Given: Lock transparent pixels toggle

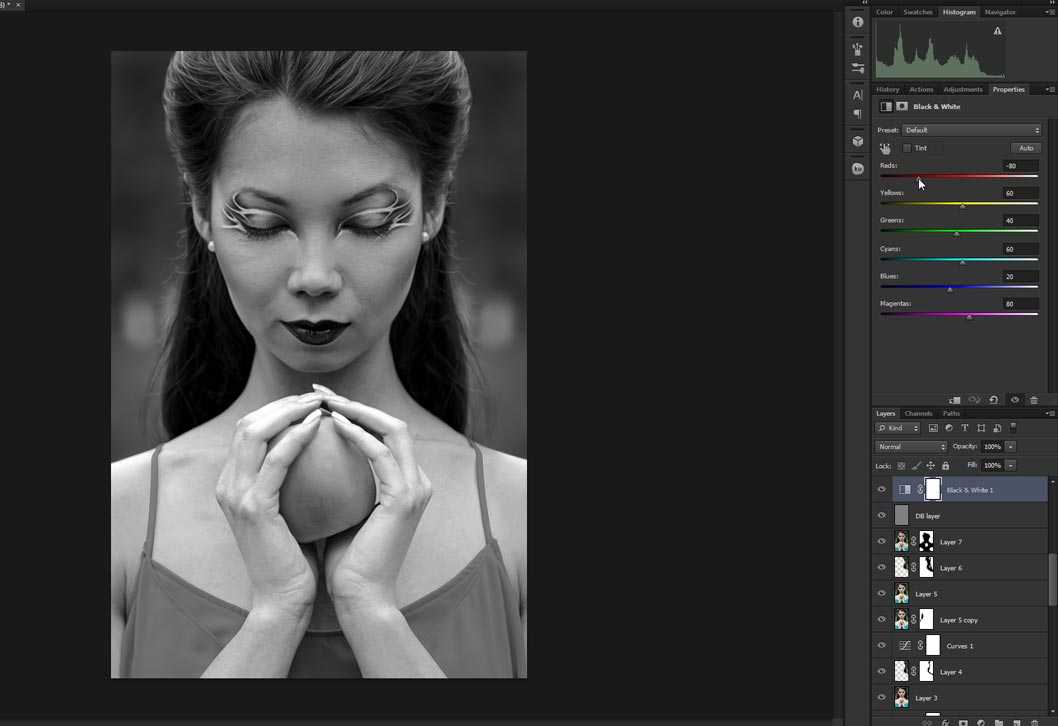Looking at the screenshot, I should click(x=901, y=466).
